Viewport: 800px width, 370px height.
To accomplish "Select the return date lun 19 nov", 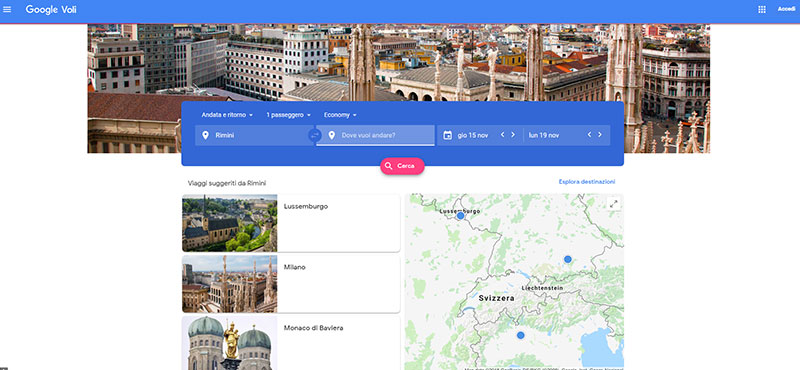I will coord(544,135).
